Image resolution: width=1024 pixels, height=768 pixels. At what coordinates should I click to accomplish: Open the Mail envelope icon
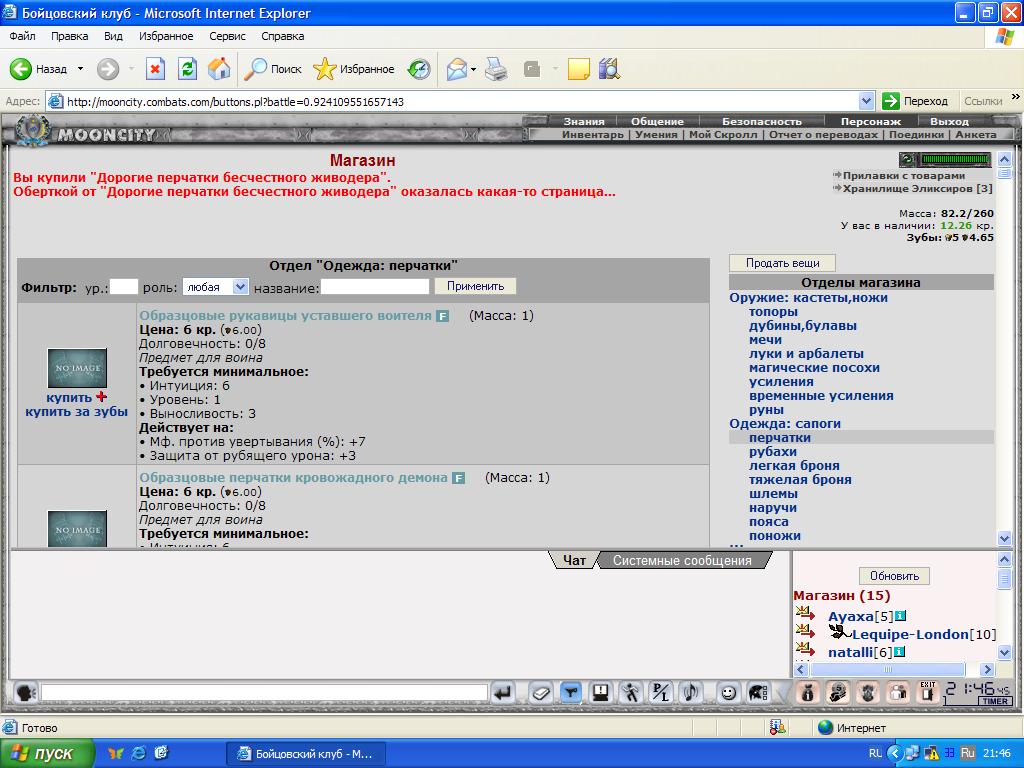456,69
